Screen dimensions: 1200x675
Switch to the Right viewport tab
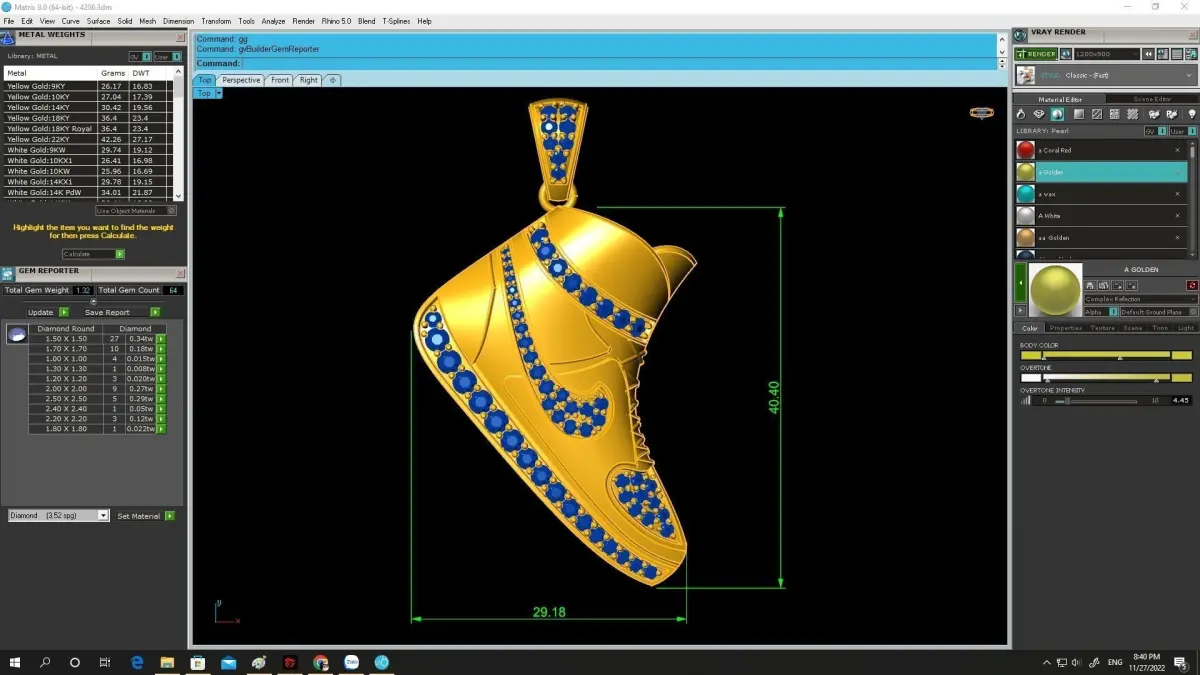click(308, 80)
